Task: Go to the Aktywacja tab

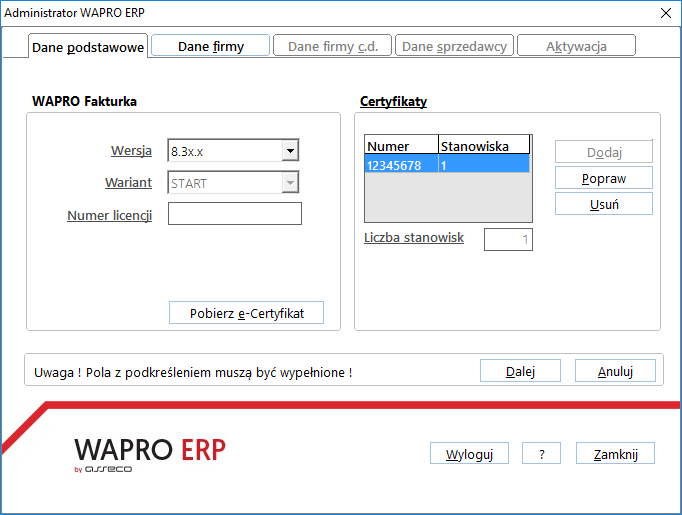Action: point(576,46)
